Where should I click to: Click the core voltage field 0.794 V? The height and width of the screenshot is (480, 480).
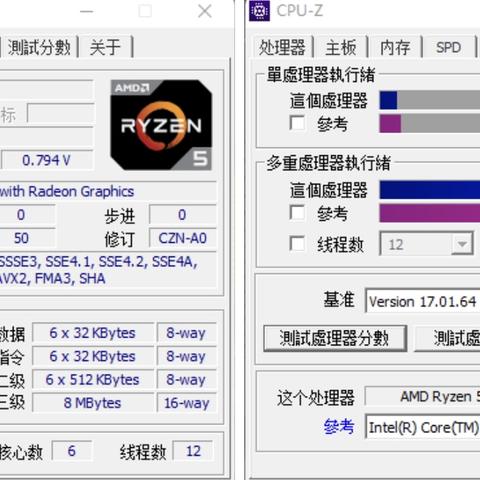(x=47, y=160)
